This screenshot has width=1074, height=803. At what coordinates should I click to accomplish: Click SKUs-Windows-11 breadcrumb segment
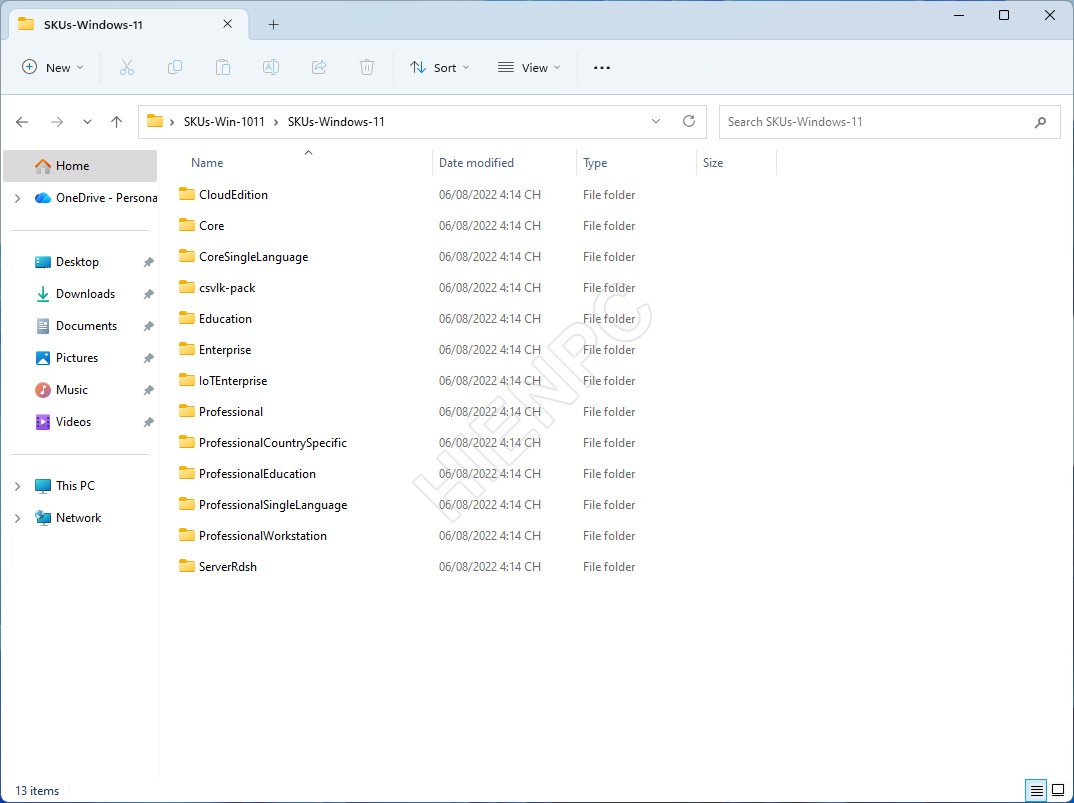tap(336, 122)
